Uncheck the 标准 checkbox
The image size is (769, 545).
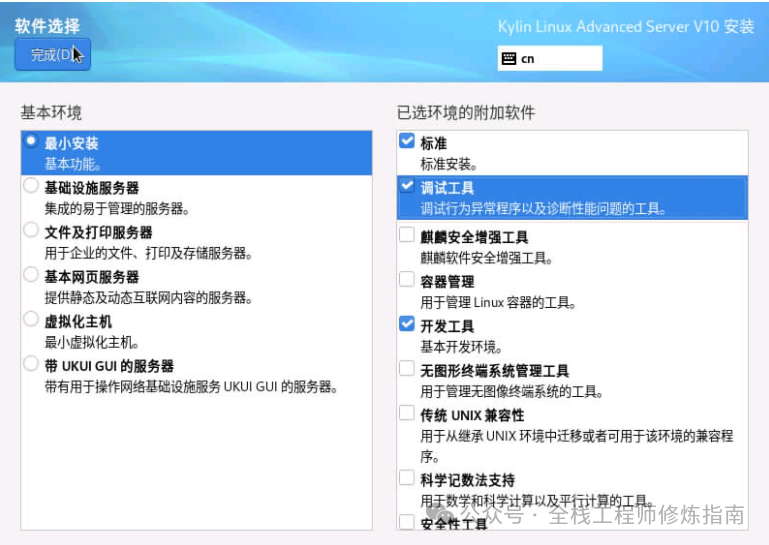(x=407, y=141)
